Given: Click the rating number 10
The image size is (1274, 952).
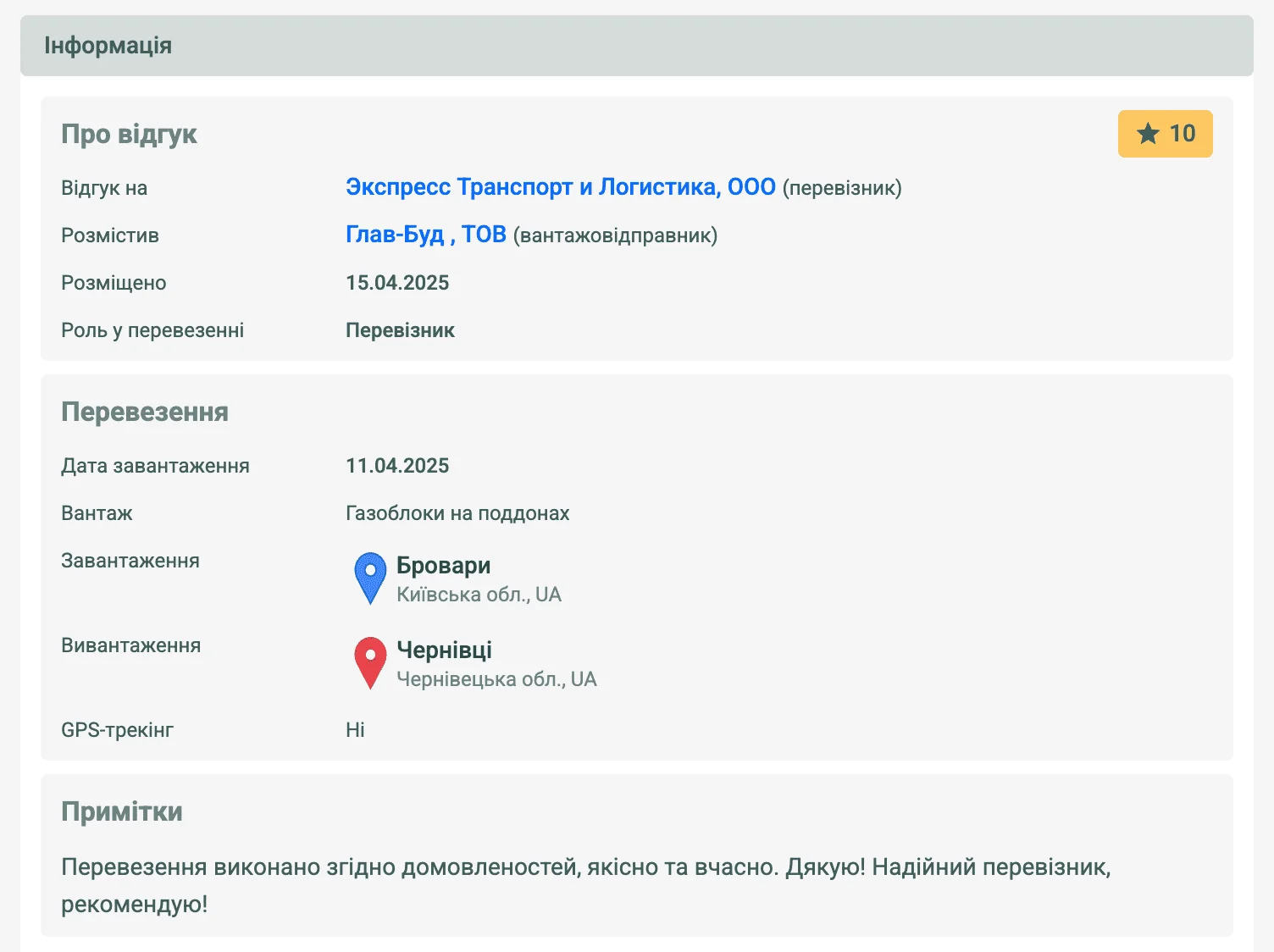Looking at the screenshot, I should (x=1182, y=134).
